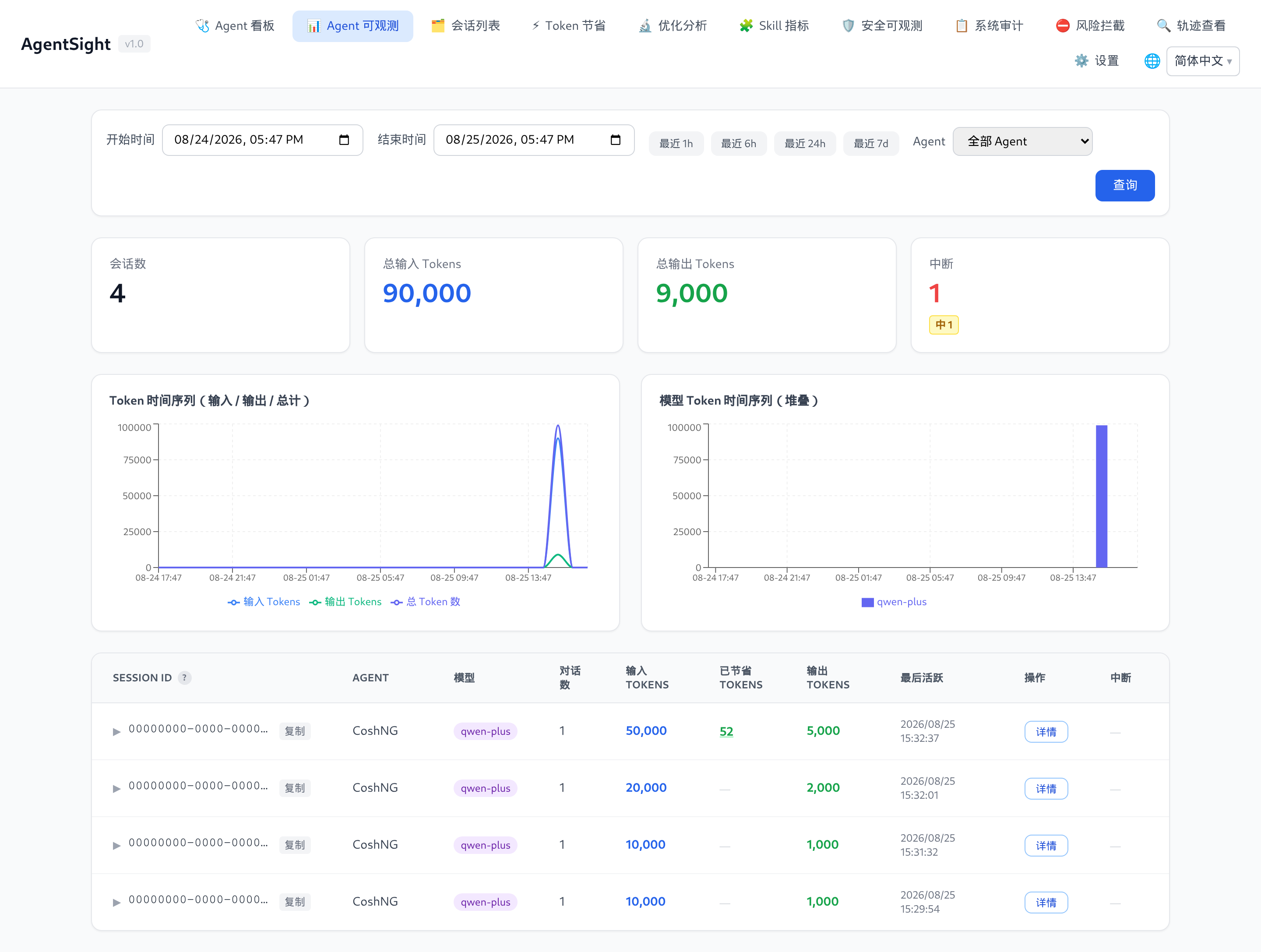This screenshot has height=952, width=1261.
Task: Open 详情 for the 15:32:37 session
Action: [1046, 731]
